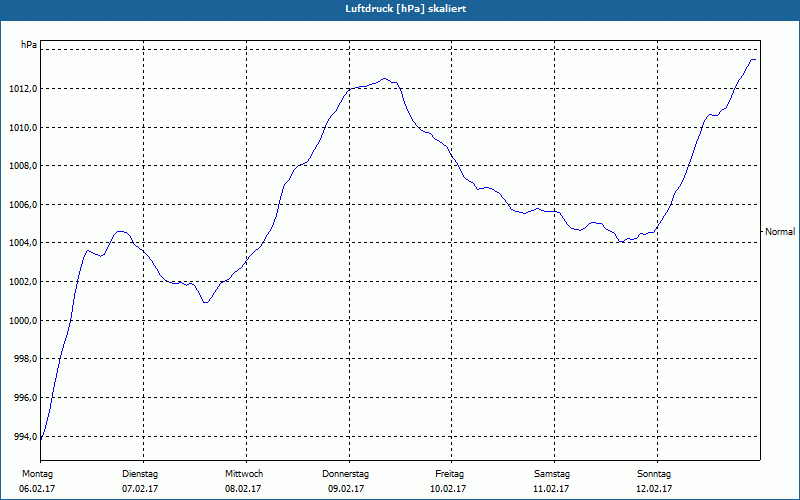Click the chart title 'Luftdruck [hPa] skaliert'
Viewport: 800px width, 500px height.
[x=406, y=9]
